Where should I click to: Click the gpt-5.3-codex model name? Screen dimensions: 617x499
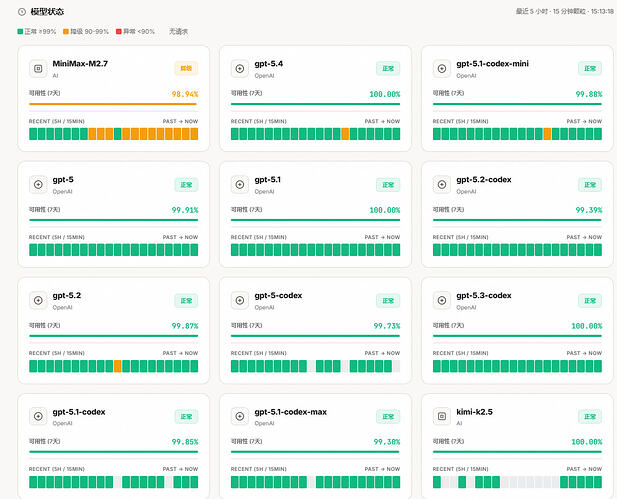pos(484,296)
